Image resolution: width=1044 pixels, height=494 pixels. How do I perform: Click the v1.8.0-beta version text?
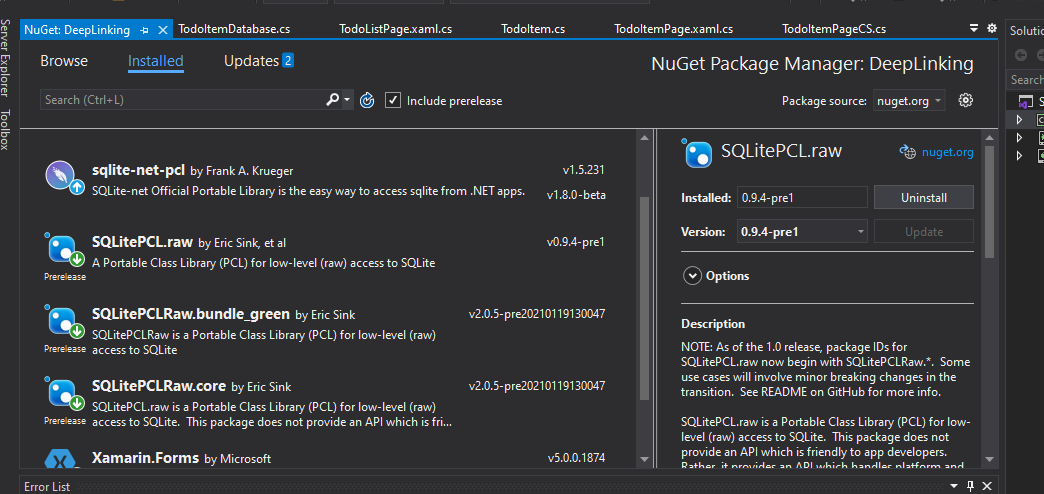point(576,196)
